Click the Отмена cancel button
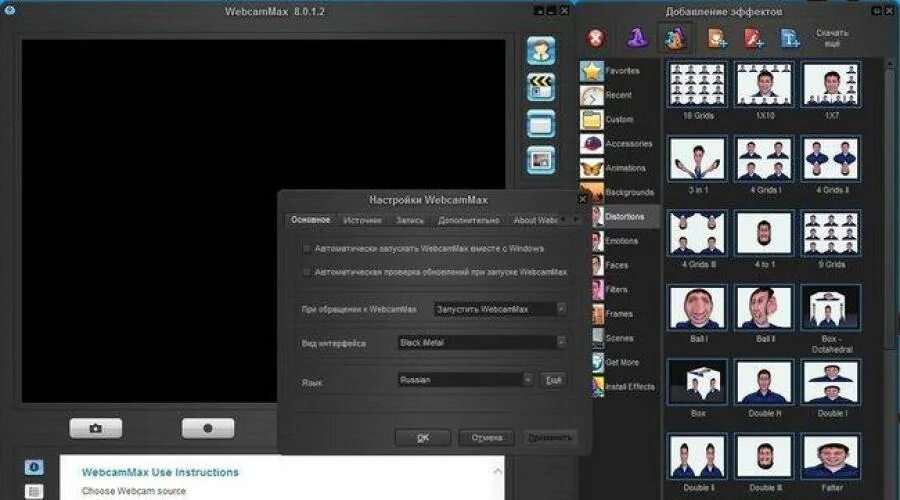The height and width of the screenshot is (500, 900). (487, 438)
